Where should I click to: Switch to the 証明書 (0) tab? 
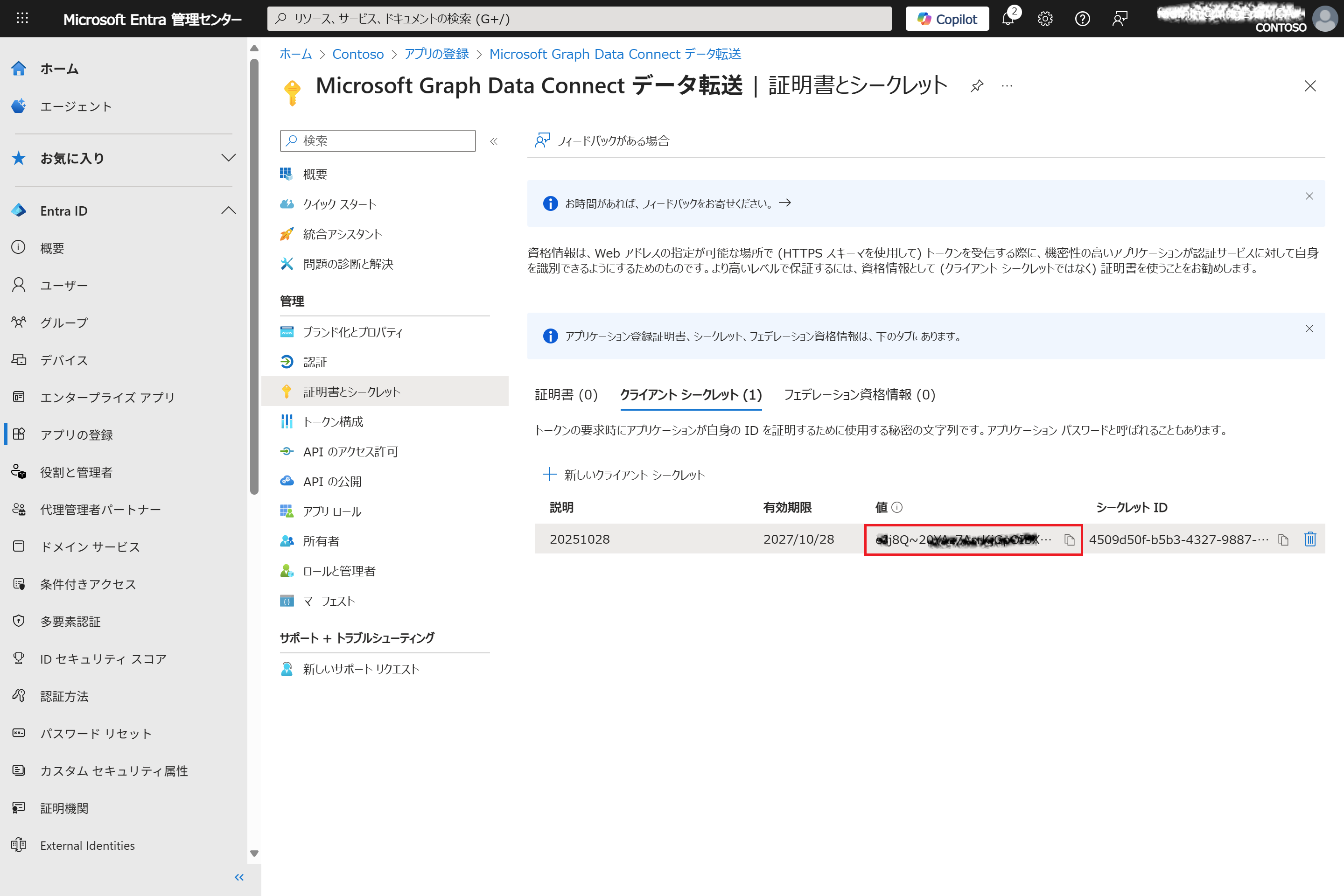pos(566,395)
